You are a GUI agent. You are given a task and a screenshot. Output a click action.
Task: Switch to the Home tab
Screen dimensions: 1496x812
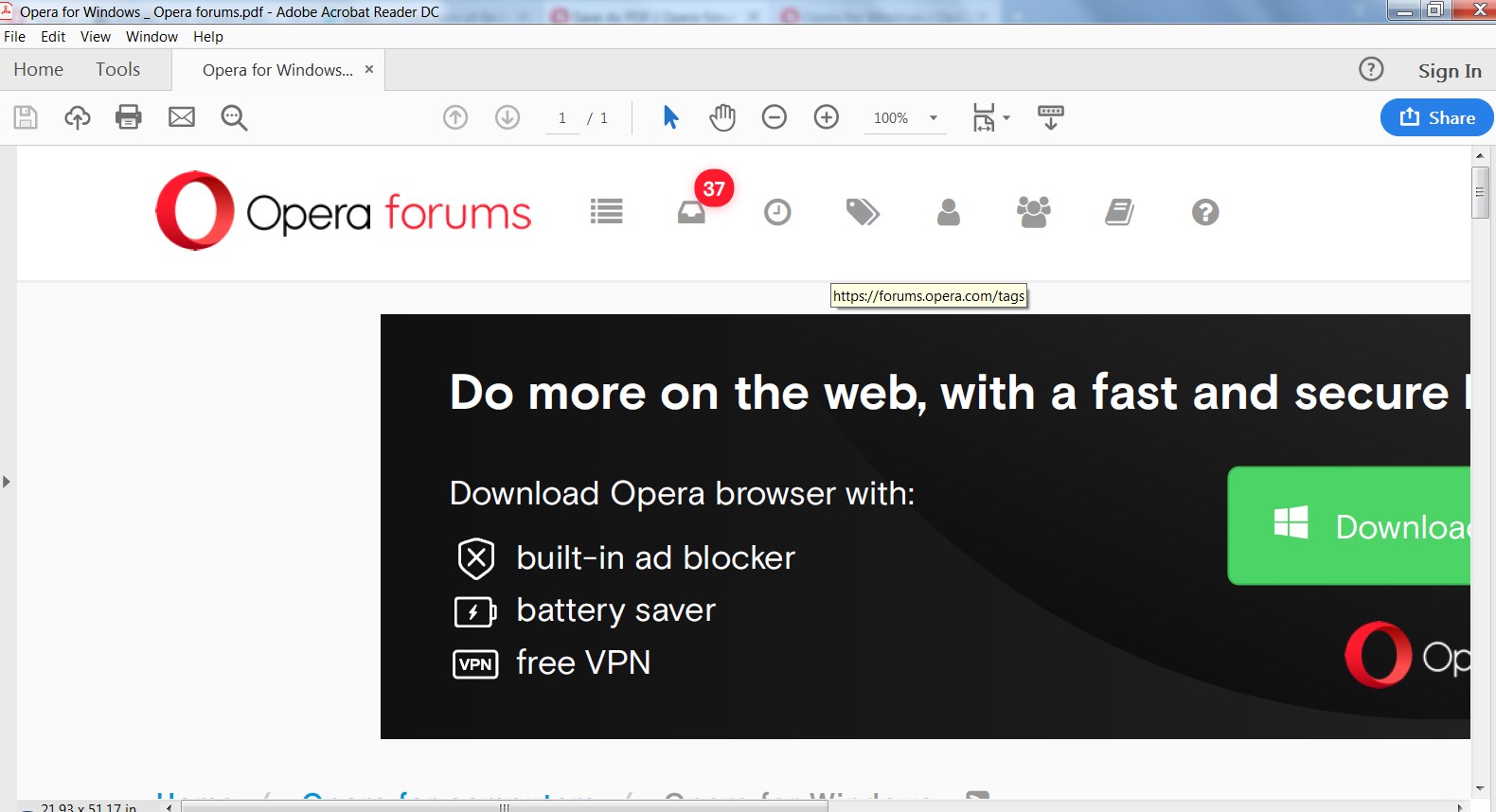tap(39, 69)
